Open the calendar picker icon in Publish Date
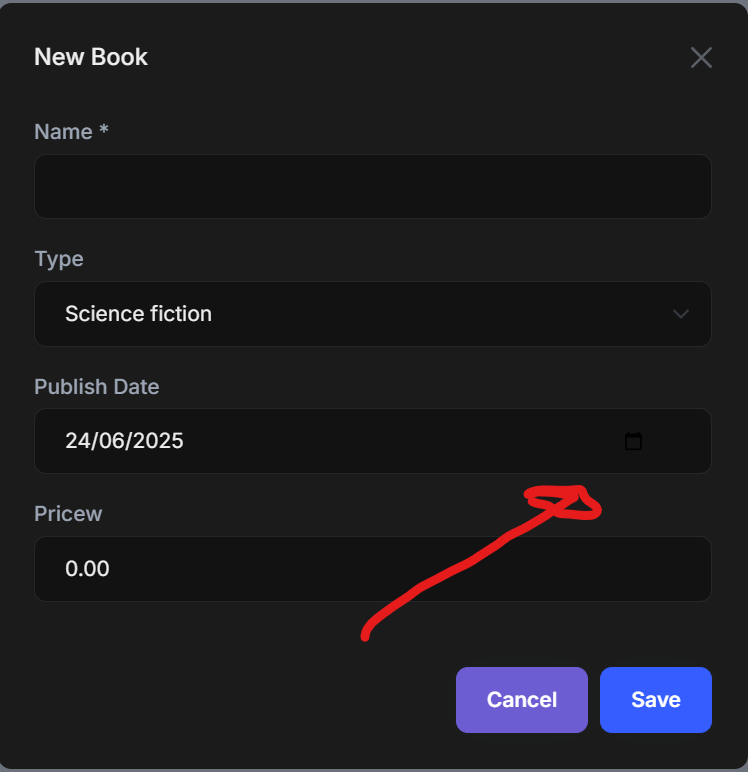Image resolution: width=748 pixels, height=772 pixels. [x=633, y=441]
